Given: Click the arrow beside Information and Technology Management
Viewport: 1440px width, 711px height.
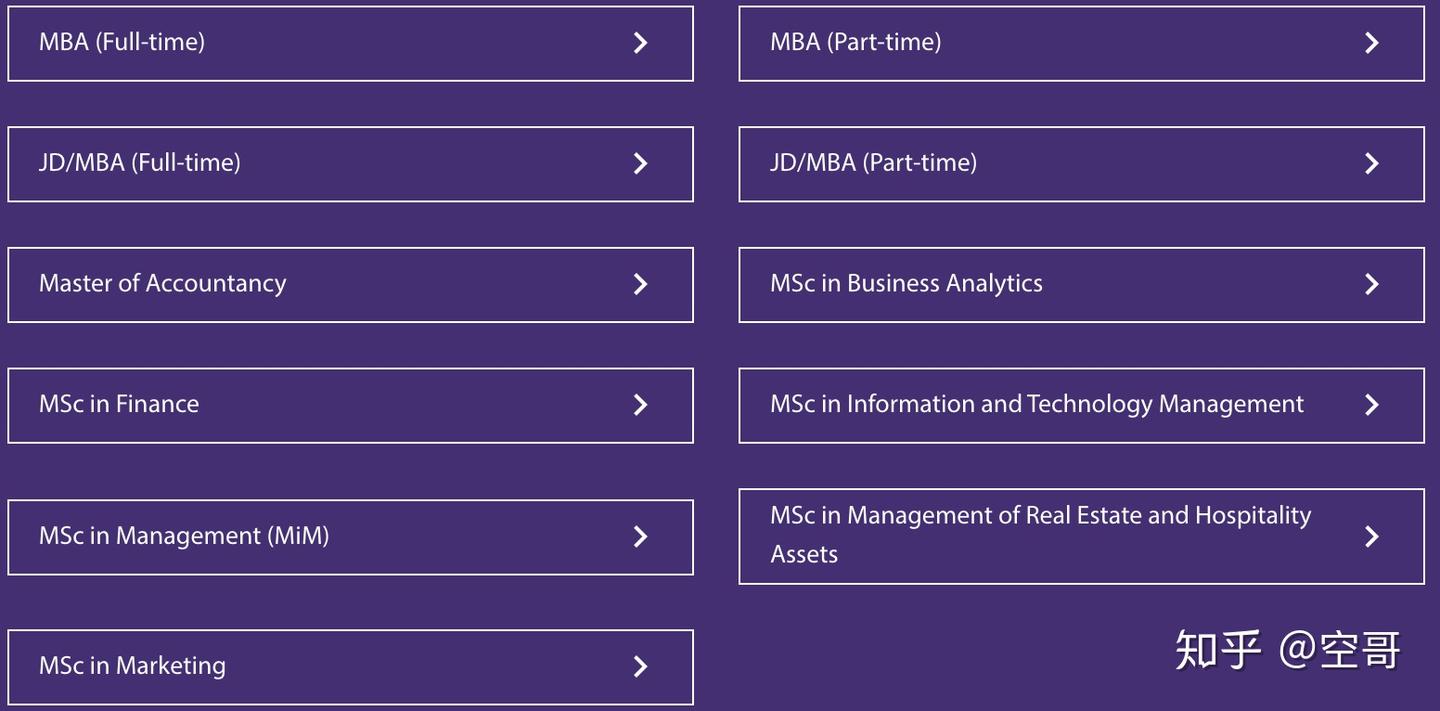Looking at the screenshot, I should [x=1372, y=405].
